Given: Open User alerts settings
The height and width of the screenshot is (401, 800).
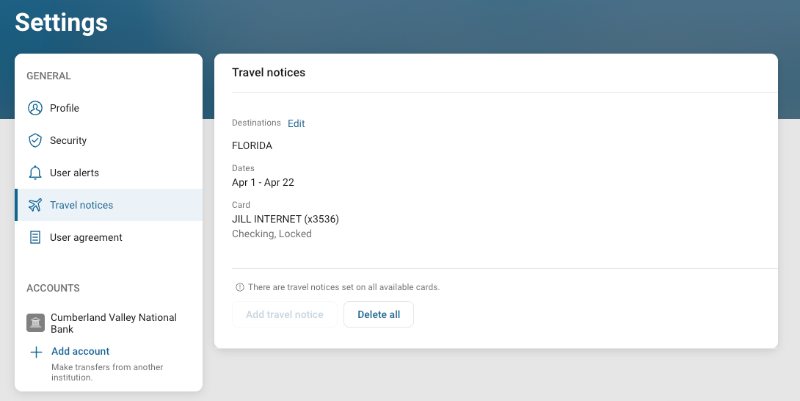Looking at the screenshot, I should click(x=74, y=173).
